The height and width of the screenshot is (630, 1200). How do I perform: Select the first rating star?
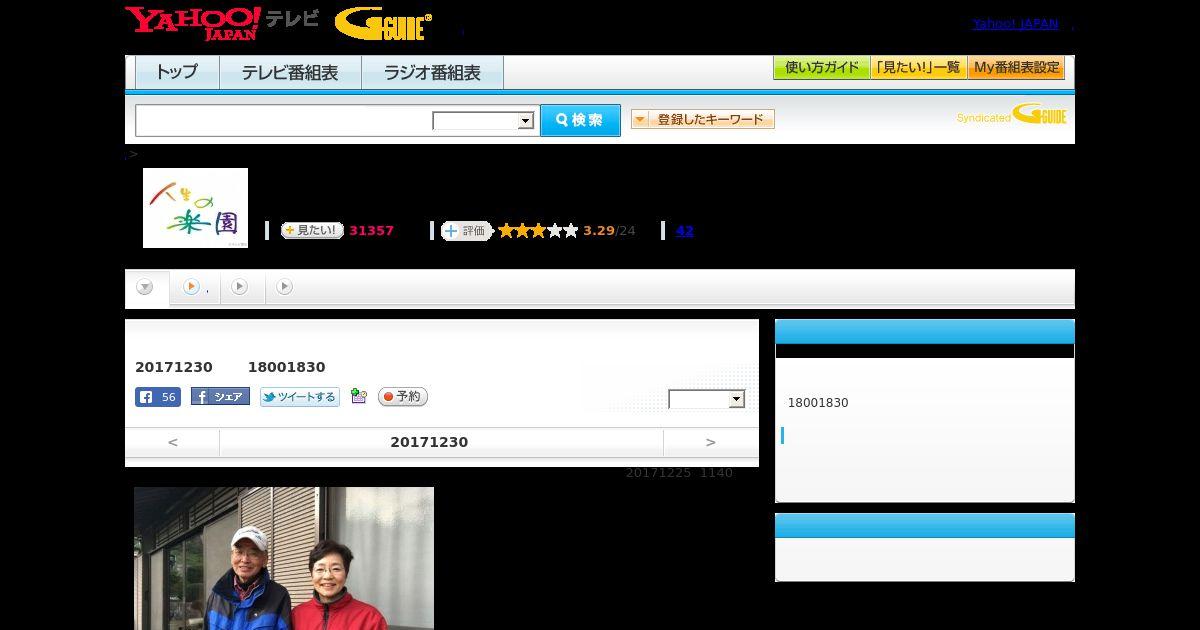[506, 231]
